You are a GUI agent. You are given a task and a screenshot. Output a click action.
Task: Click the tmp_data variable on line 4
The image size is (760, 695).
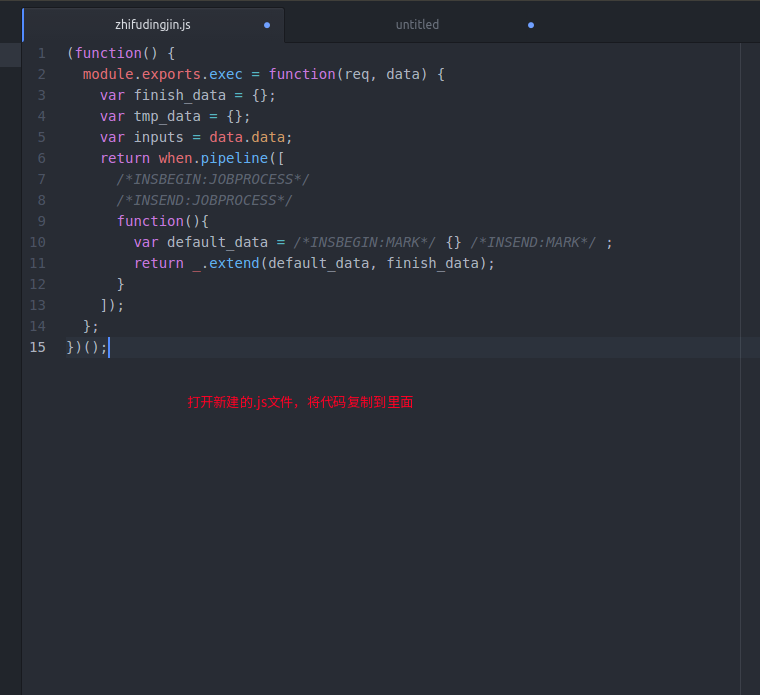click(167, 116)
